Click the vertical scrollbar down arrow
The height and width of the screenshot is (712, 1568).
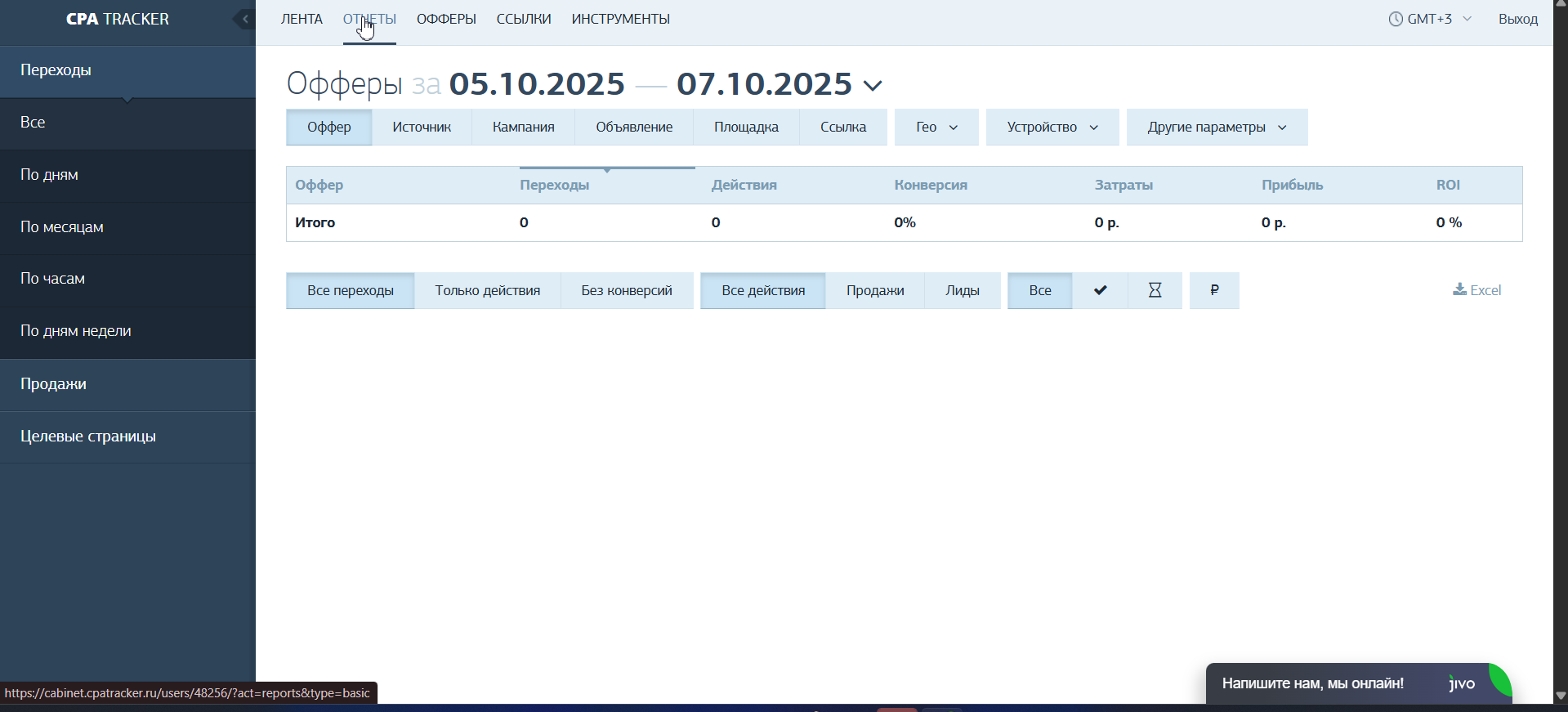pos(1561,696)
